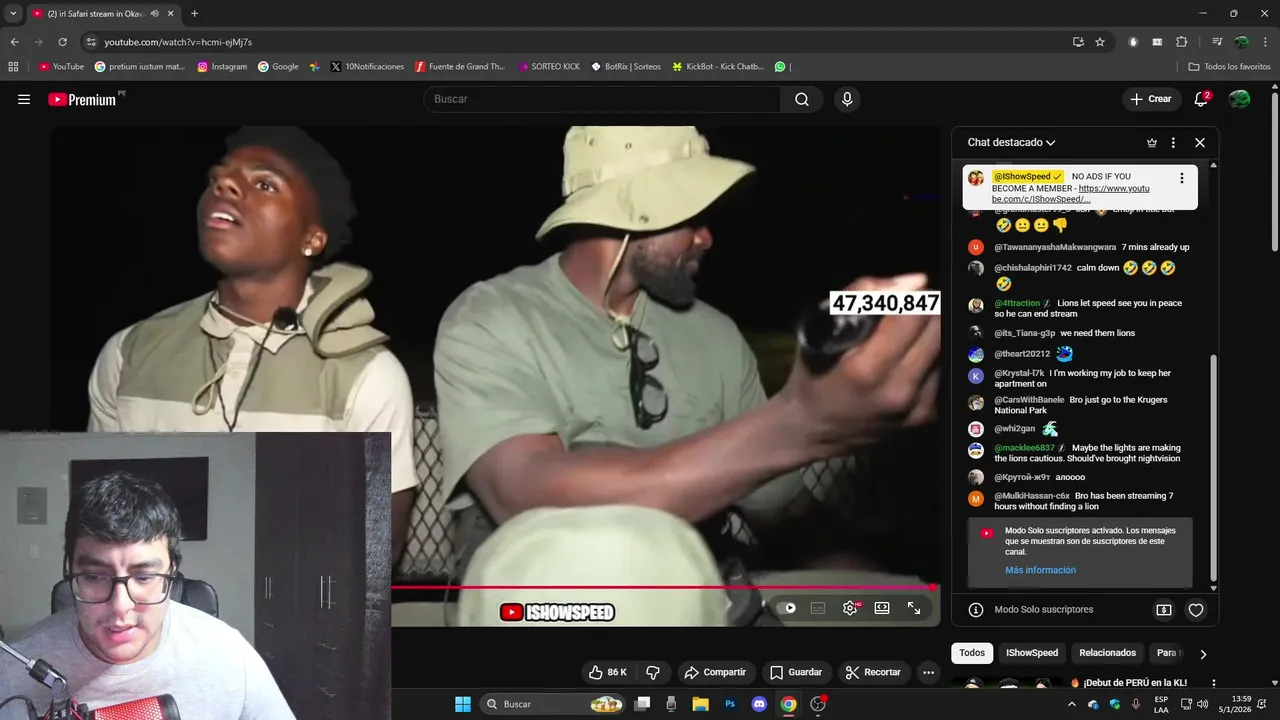Seek using the red video progress bar
This screenshot has width=1280, height=720.
point(664,588)
